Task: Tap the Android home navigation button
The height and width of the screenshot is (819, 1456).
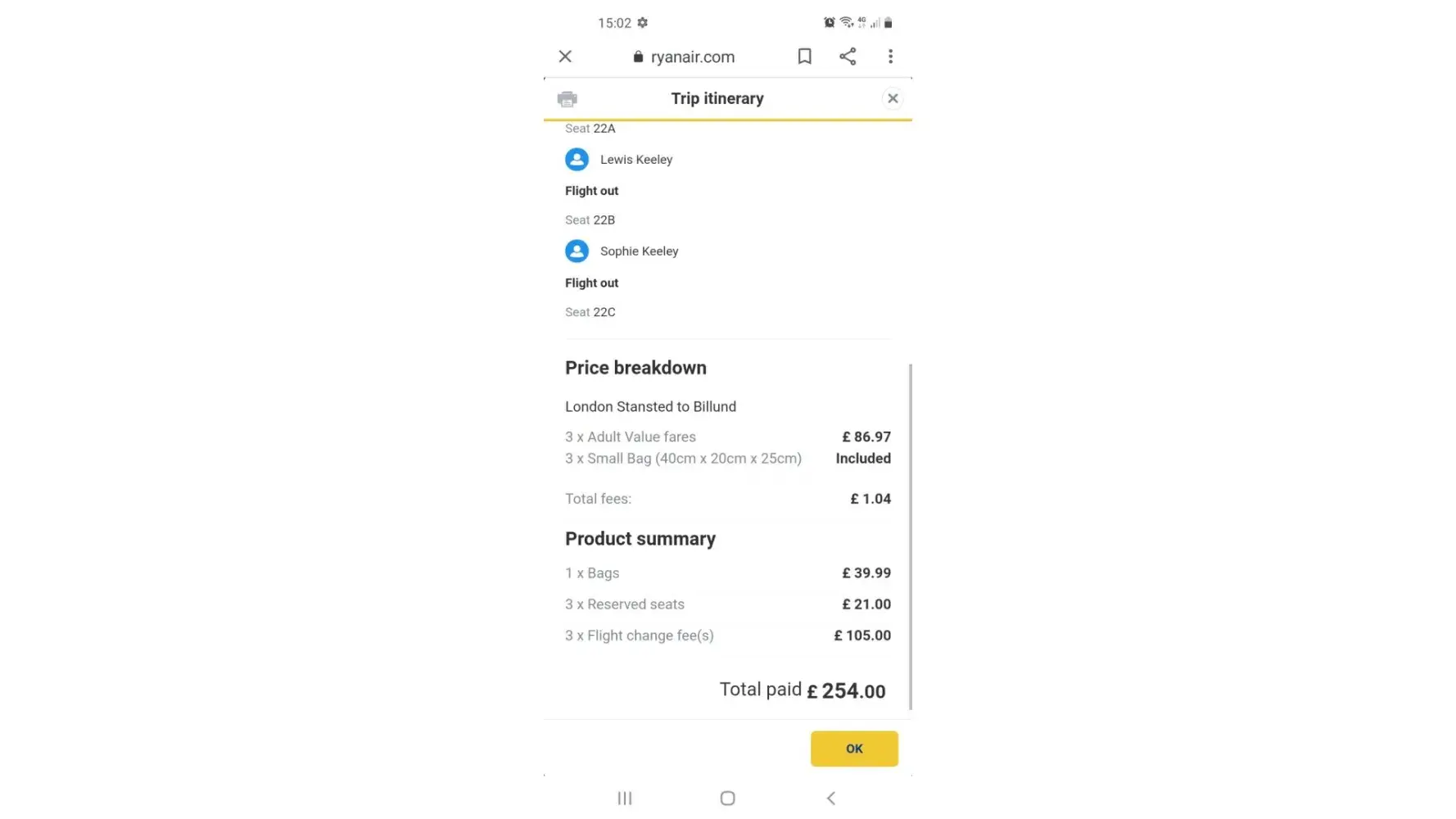Action: tap(727, 798)
